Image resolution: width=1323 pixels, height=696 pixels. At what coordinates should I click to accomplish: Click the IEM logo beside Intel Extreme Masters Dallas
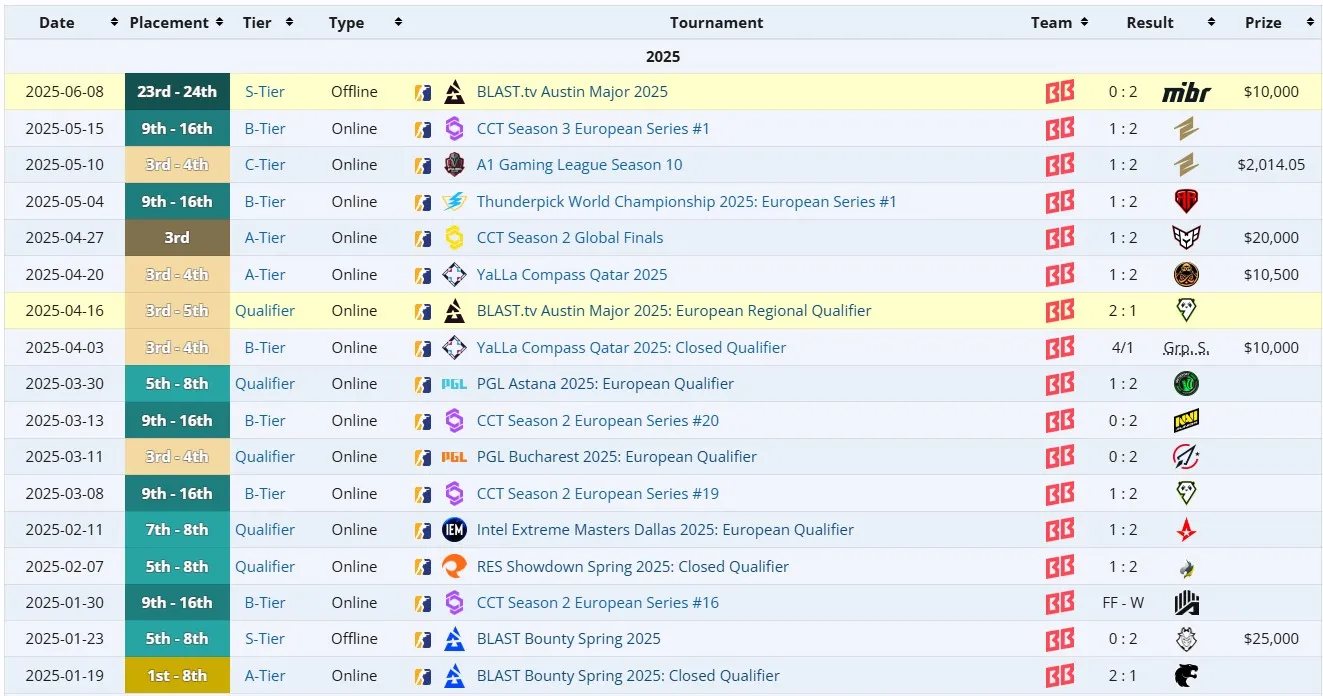coord(454,530)
